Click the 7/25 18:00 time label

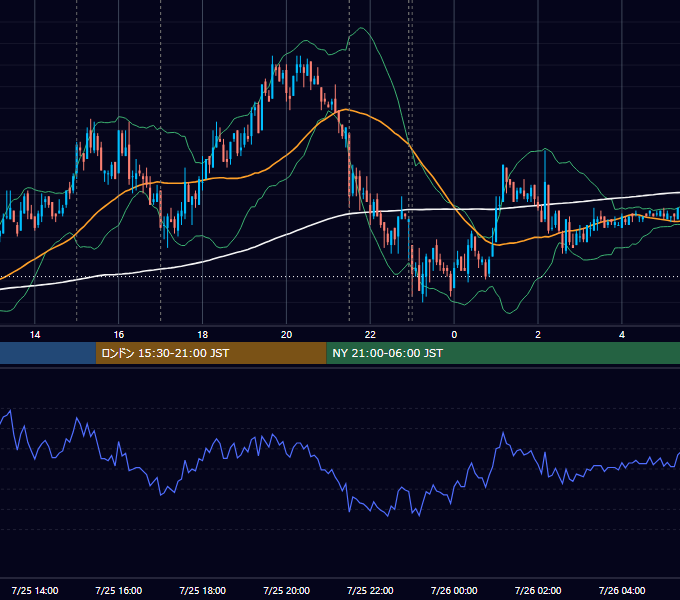click(x=203, y=590)
